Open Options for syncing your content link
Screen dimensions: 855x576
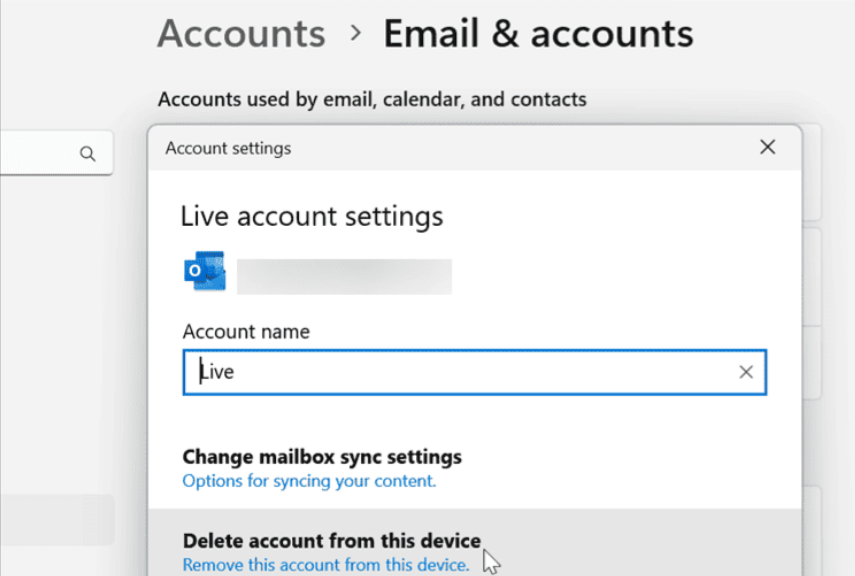(309, 481)
